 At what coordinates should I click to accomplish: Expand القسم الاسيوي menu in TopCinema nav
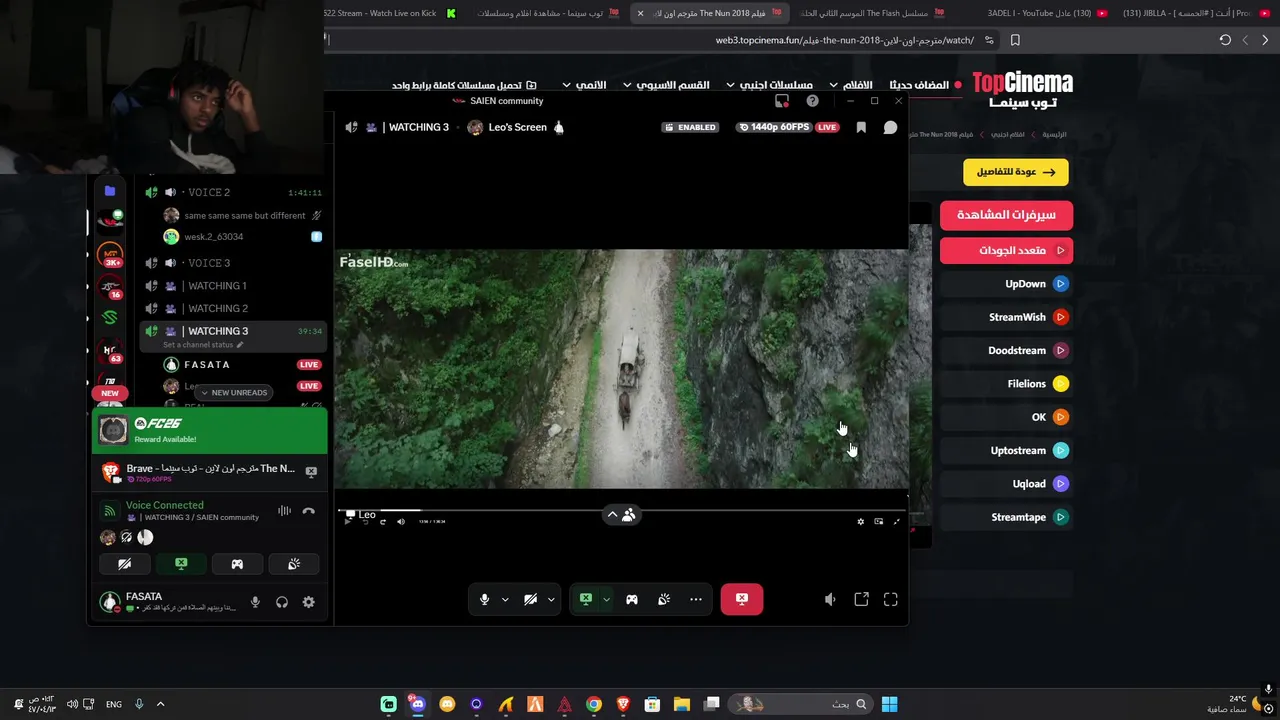(x=665, y=85)
